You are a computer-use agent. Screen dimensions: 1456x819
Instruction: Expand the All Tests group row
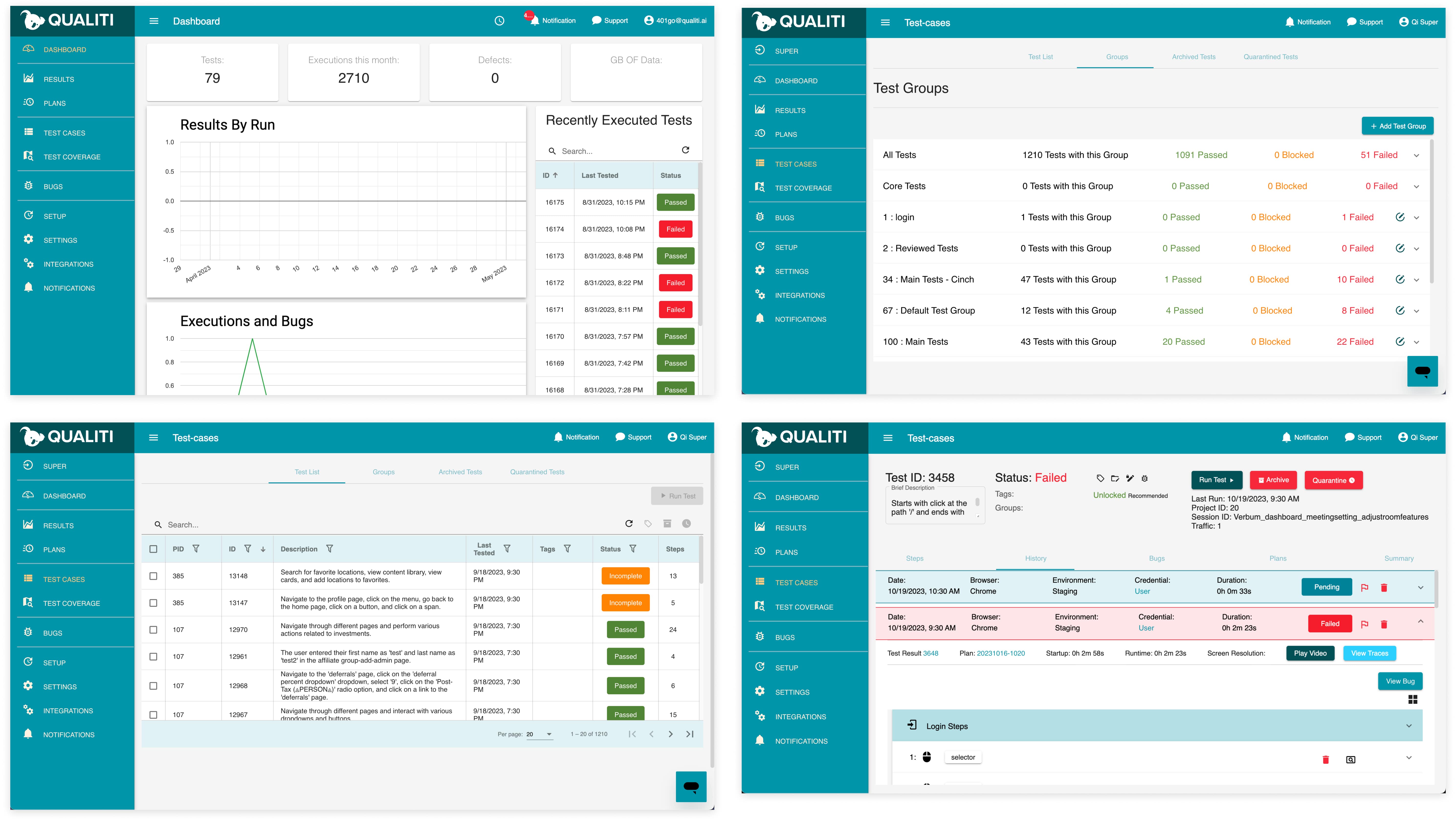pyautogui.click(x=1416, y=155)
